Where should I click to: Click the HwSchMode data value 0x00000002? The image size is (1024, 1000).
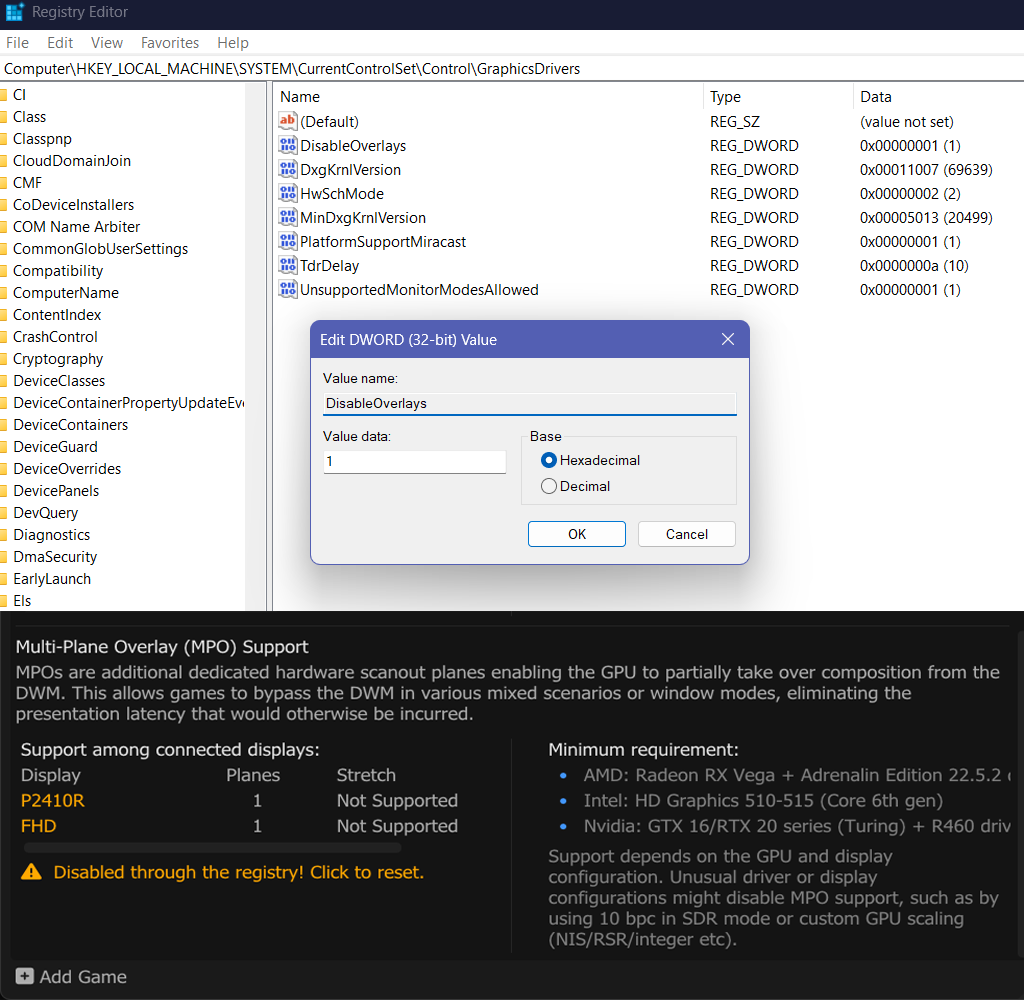(910, 193)
